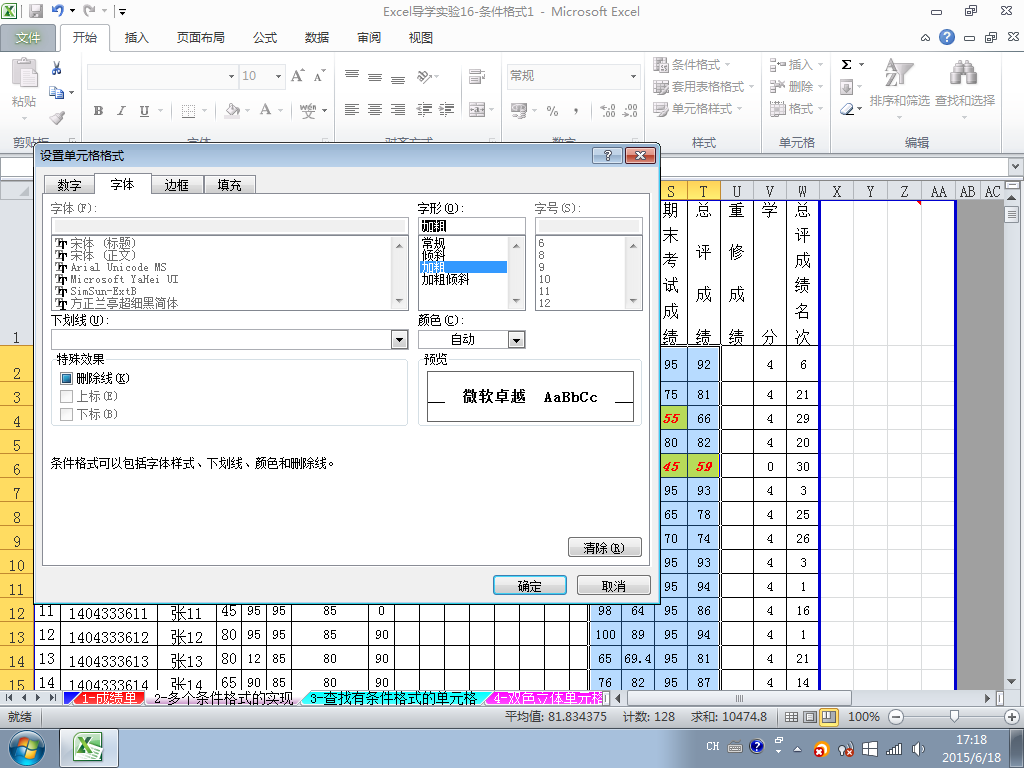The image size is (1024, 768).
Task: Click the 字体 font name input field
Action: (x=229, y=226)
